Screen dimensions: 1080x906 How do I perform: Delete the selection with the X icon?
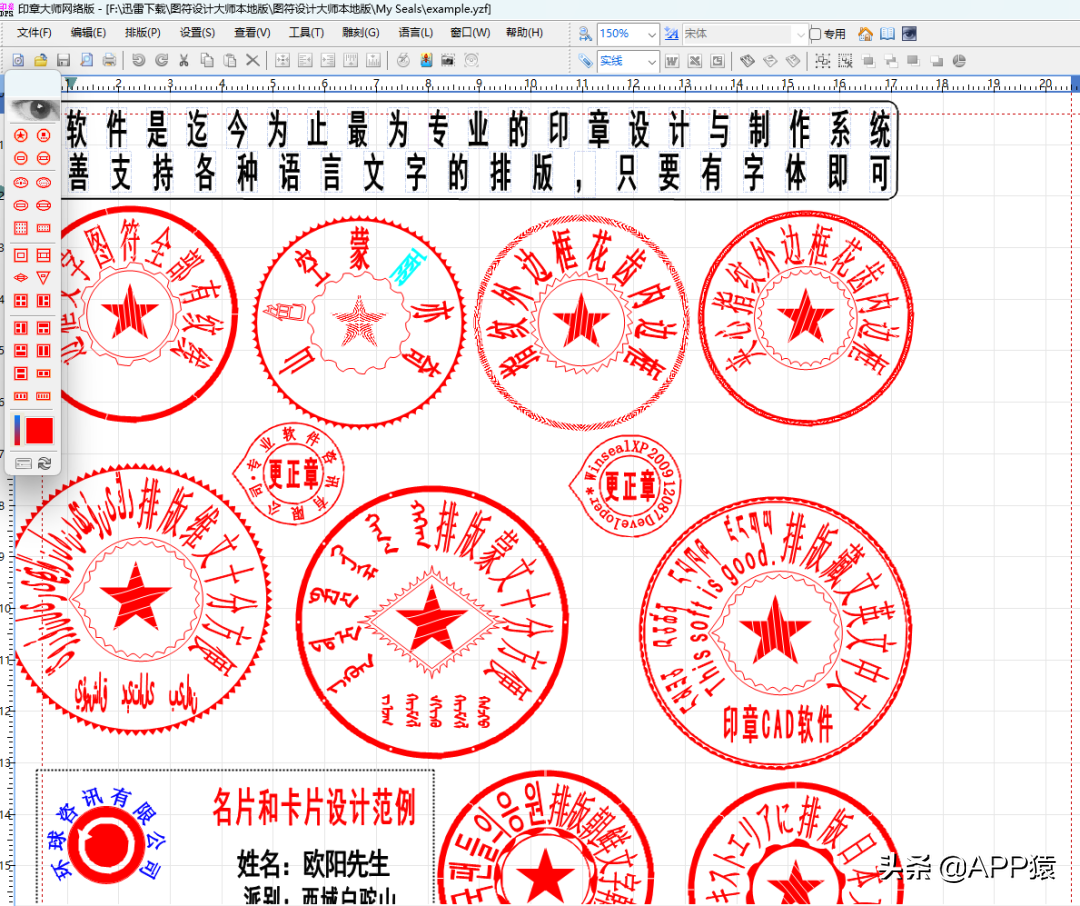(x=253, y=61)
